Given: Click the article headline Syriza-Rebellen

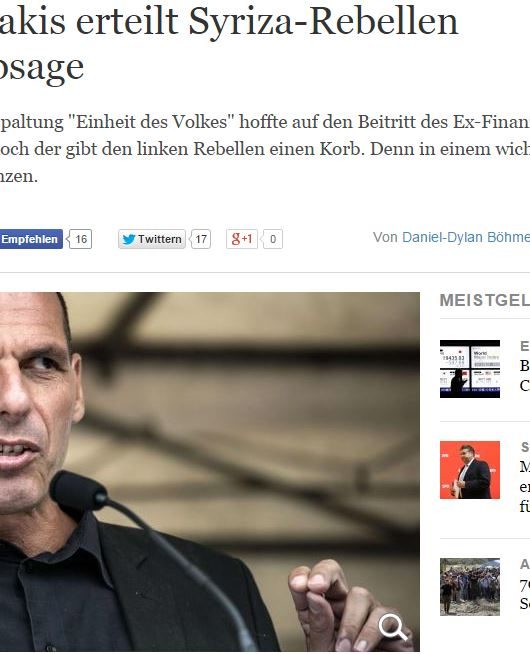Looking at the screenshot, I should coord(323,21).
